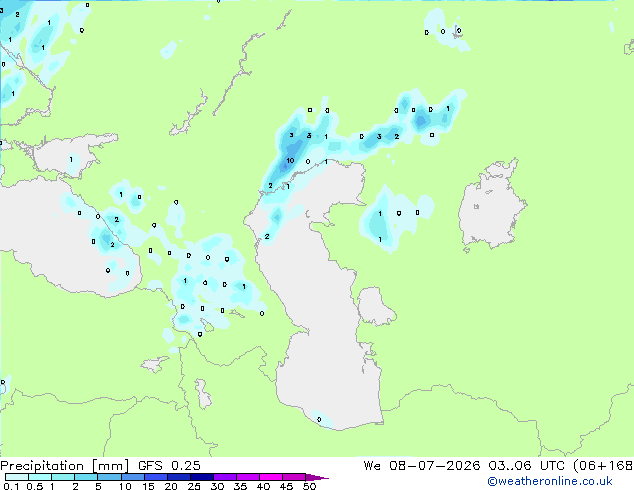Image resolution: width=634 pixels, height=490 pixels.
Task: Click the over-50 mm arrow tip of legend
Action: (x=317, y=477)
